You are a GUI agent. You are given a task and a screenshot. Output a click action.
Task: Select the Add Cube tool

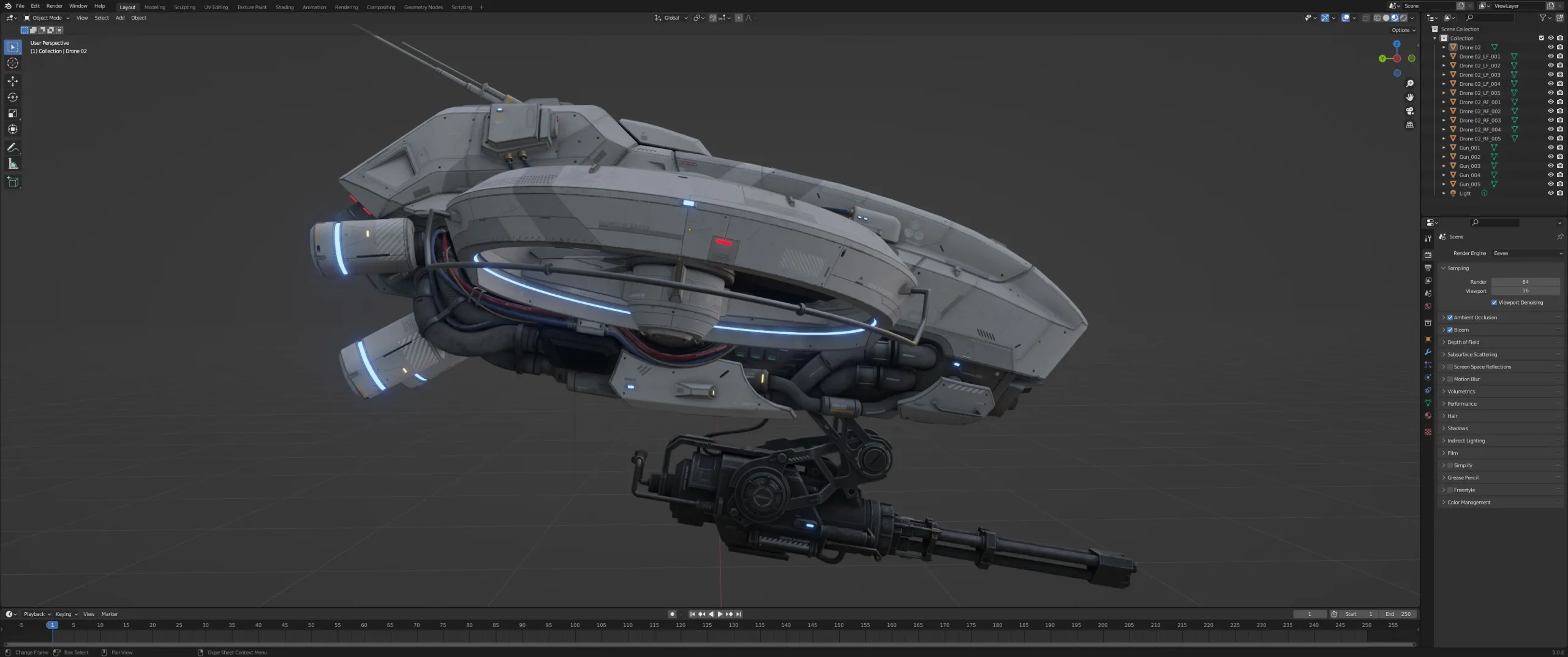click(x=12, y=181)
